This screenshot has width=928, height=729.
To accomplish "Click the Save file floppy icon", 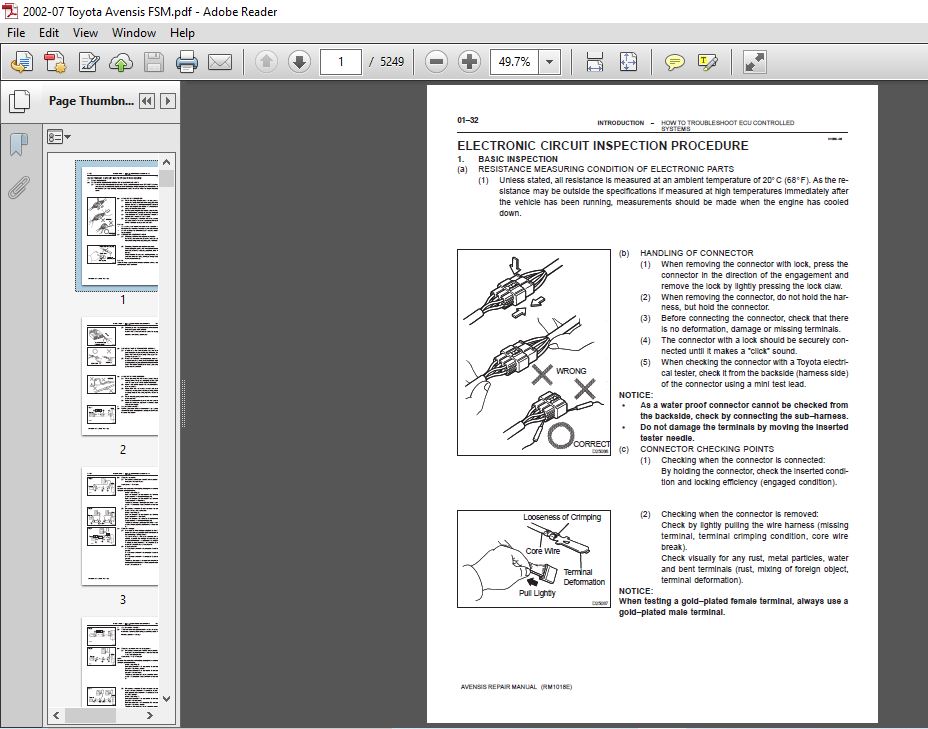I will pyautogui.click(x=154, y=62).
